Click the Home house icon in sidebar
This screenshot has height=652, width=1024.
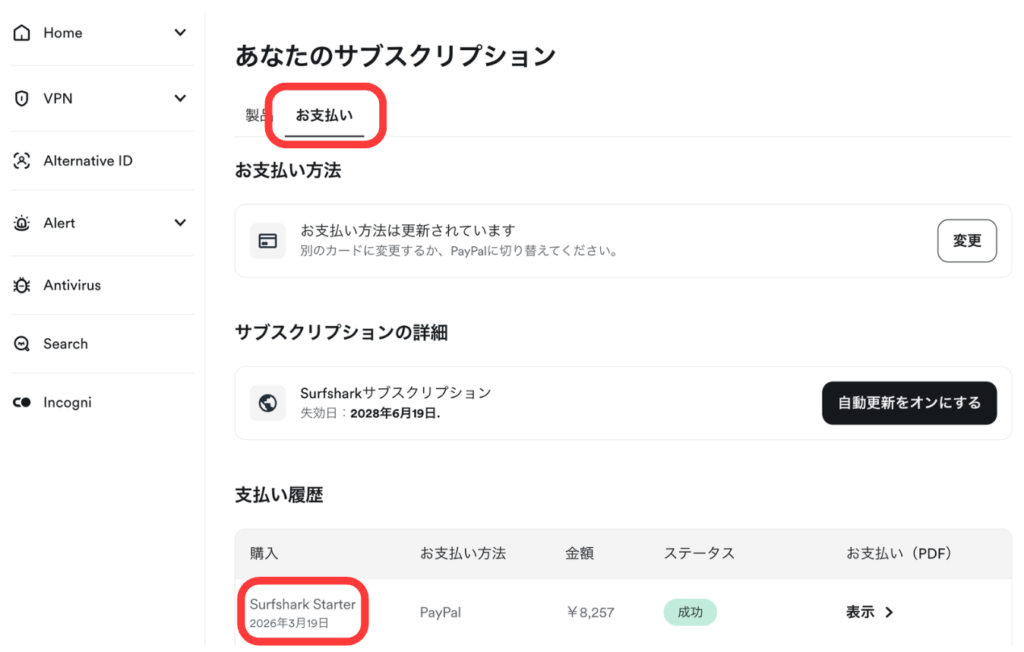pos(22,33)
